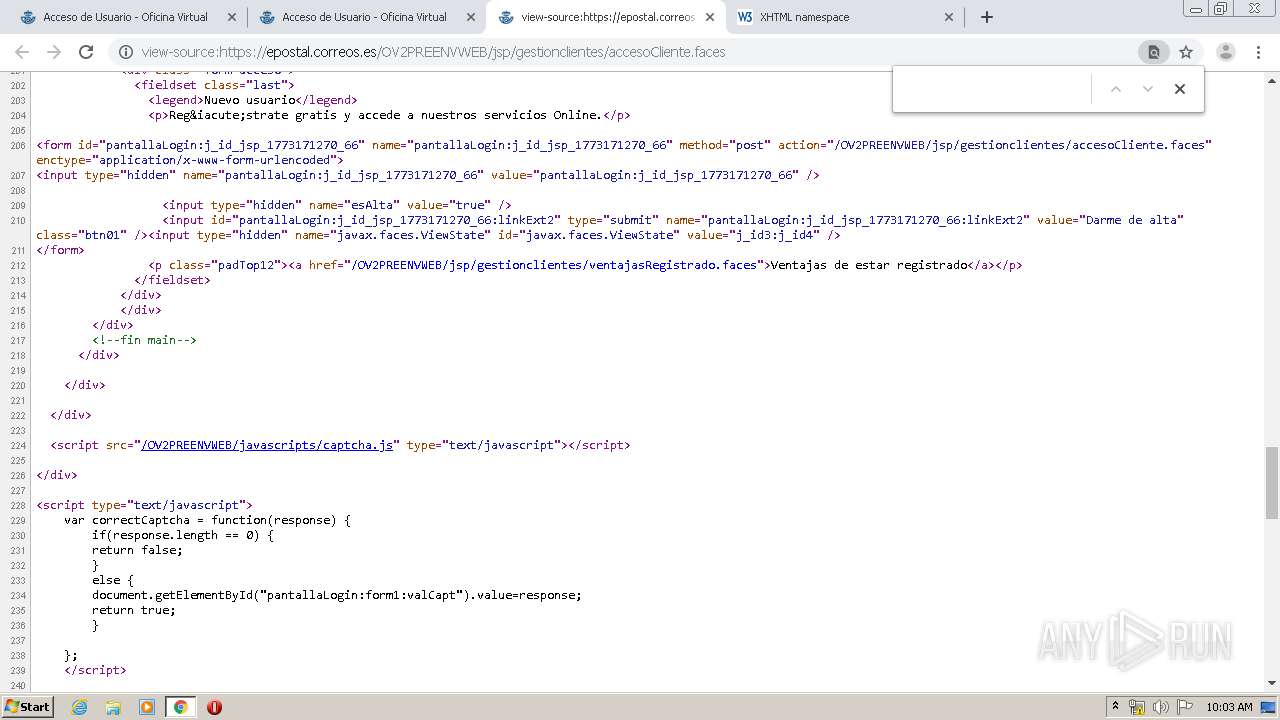This screenshot has width=1280, height=720.
Task: View site information icon in address bar
Action: click(x=126, y=52)
